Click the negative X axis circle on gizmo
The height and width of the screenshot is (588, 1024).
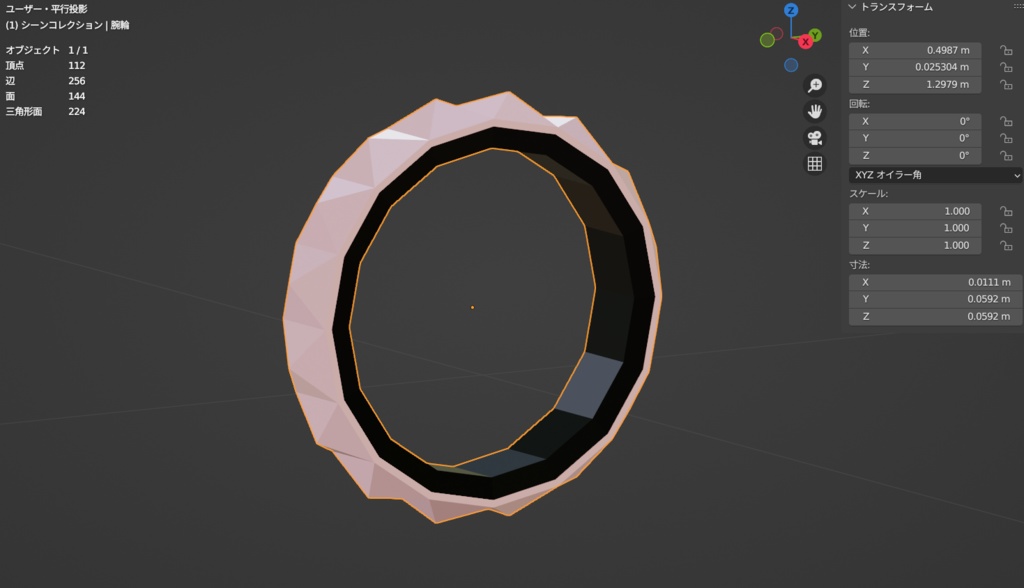click(776, 33)
